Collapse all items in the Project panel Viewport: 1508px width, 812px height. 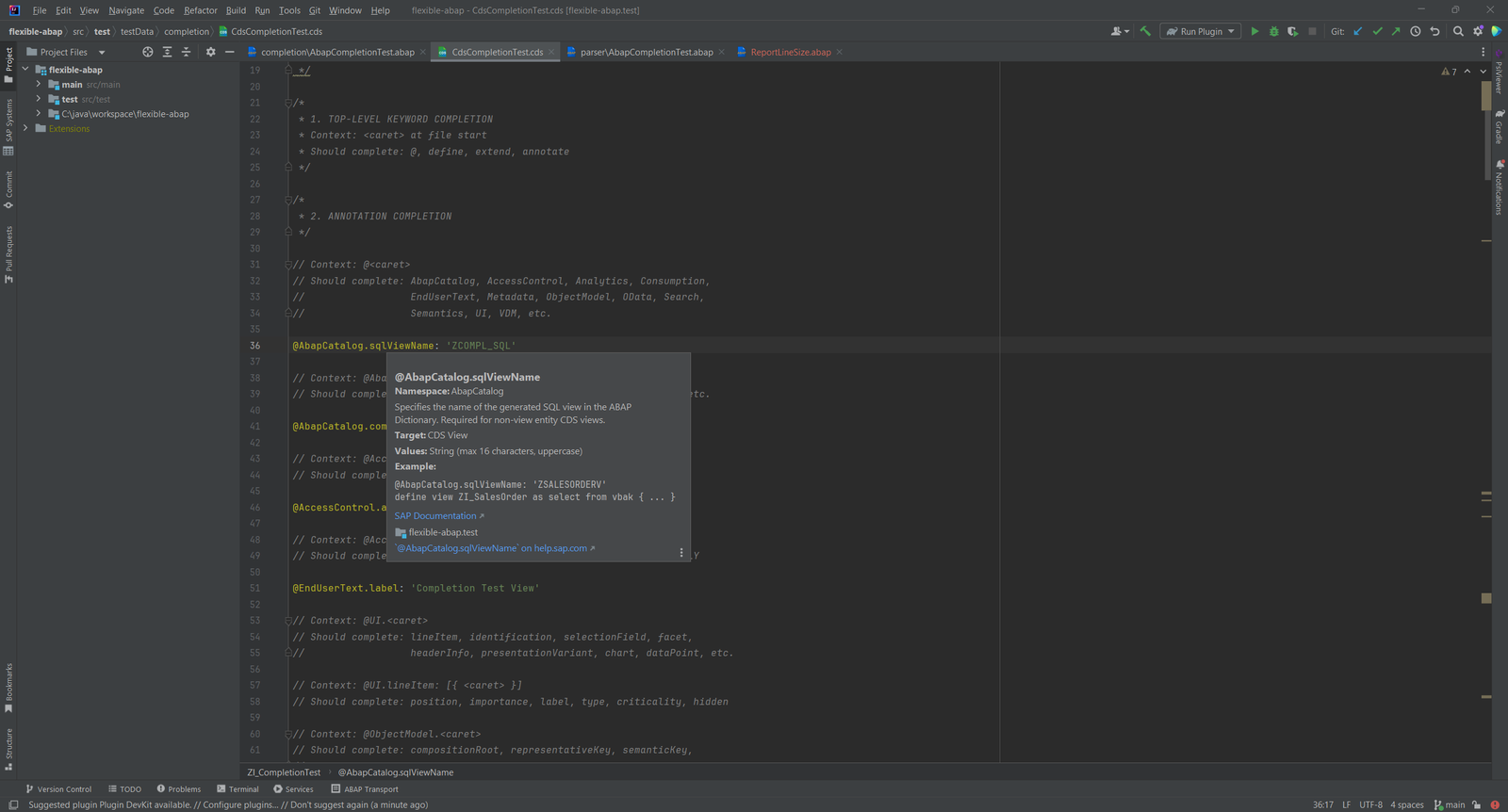[x=186, y=52]
